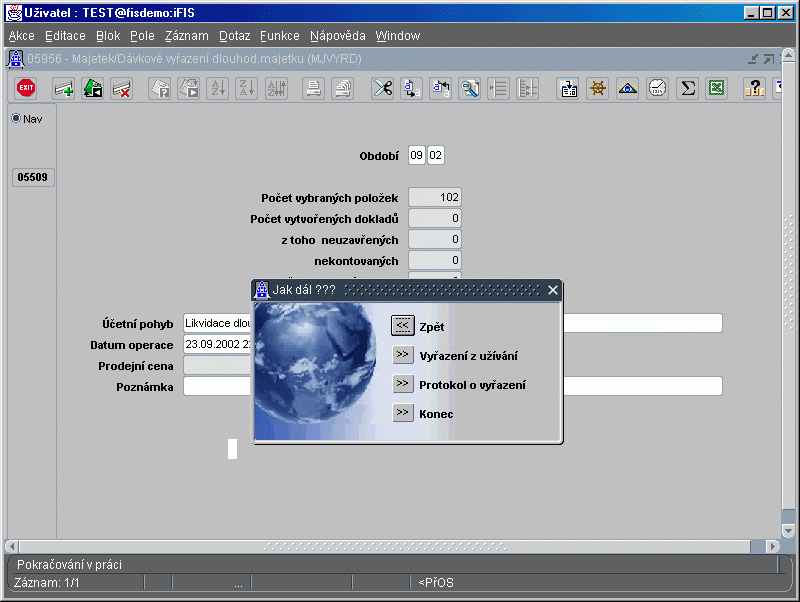Close the Jak dál ??? dialog
Screen dimensions: 800x602
[553, 290]
